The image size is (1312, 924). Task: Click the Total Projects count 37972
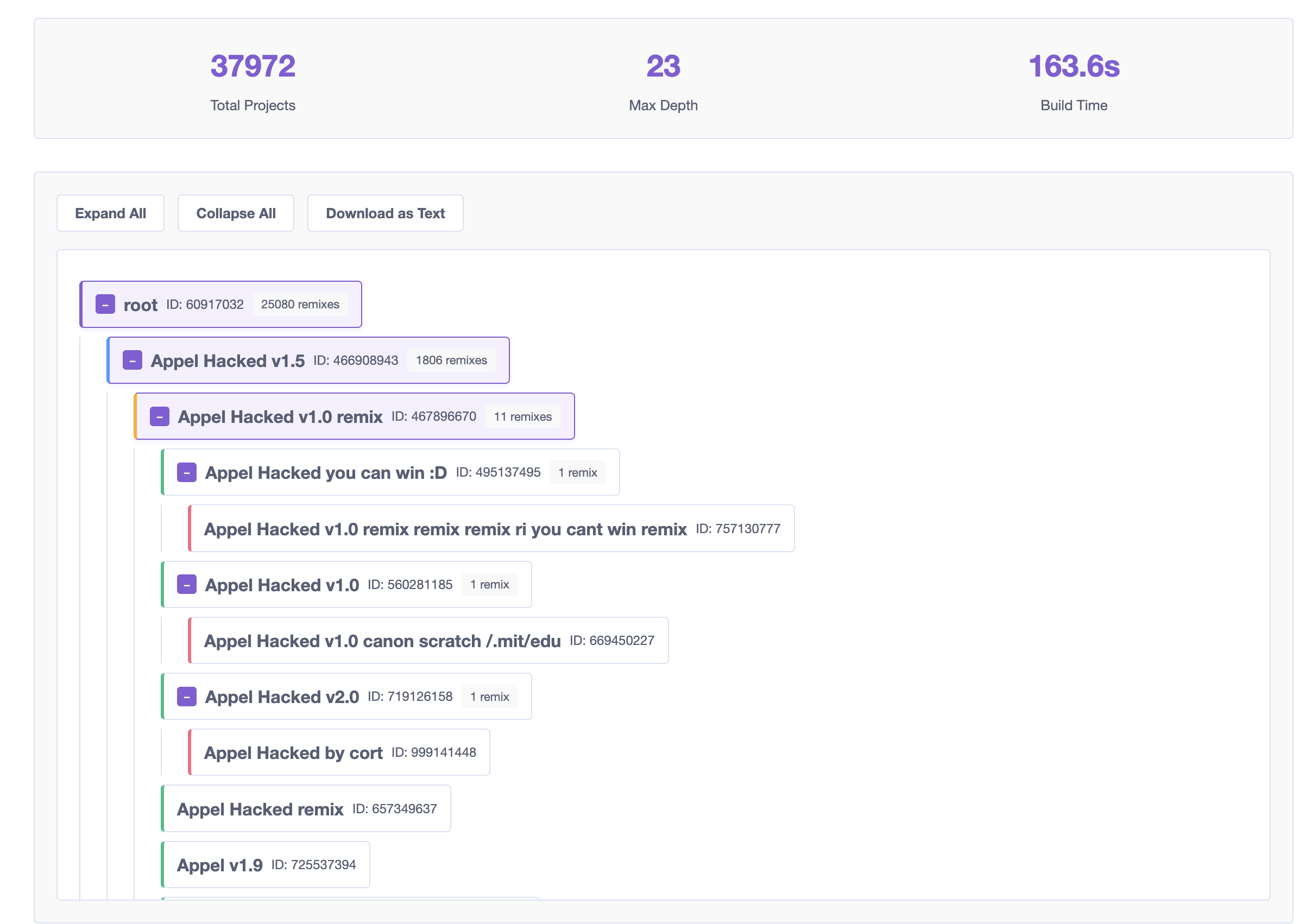pos(253,66)
